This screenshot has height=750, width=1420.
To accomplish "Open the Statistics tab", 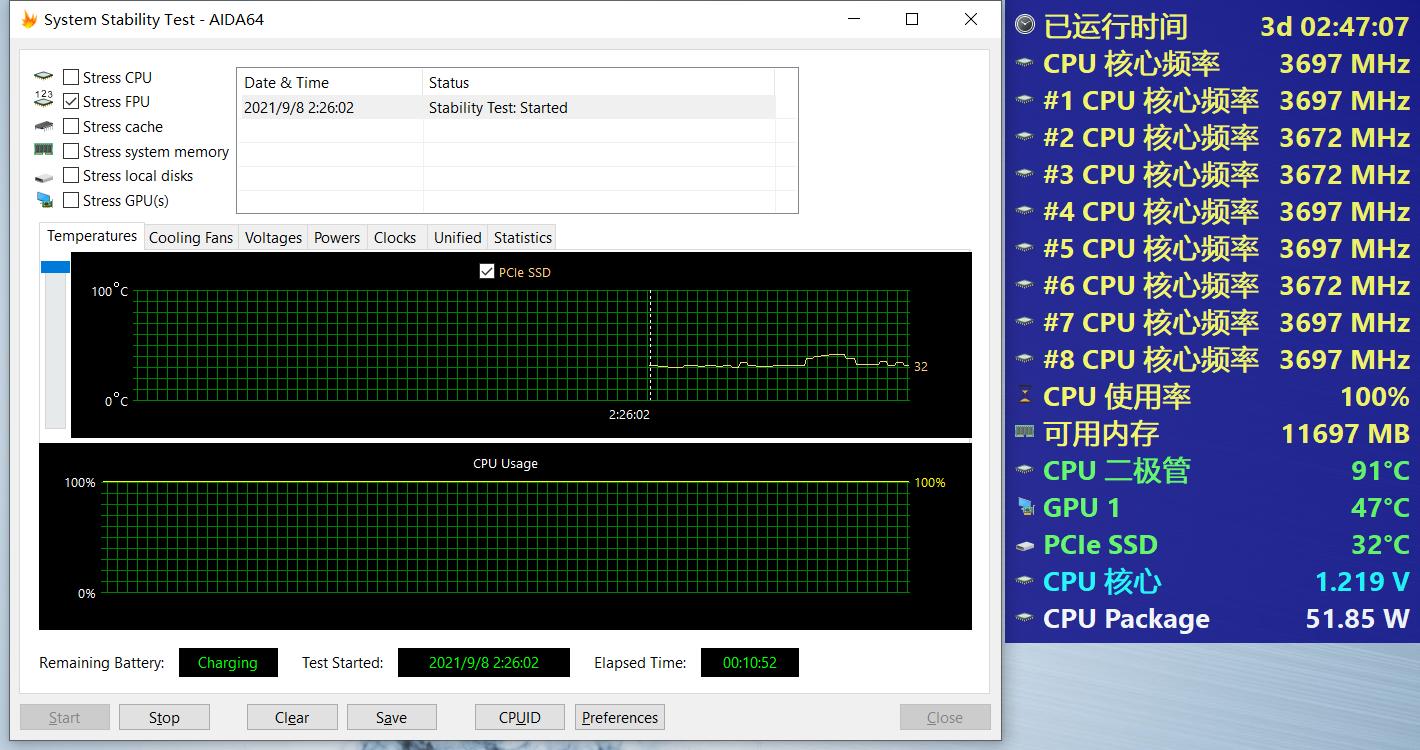I will pyautogui.click(x=522, y=238).
